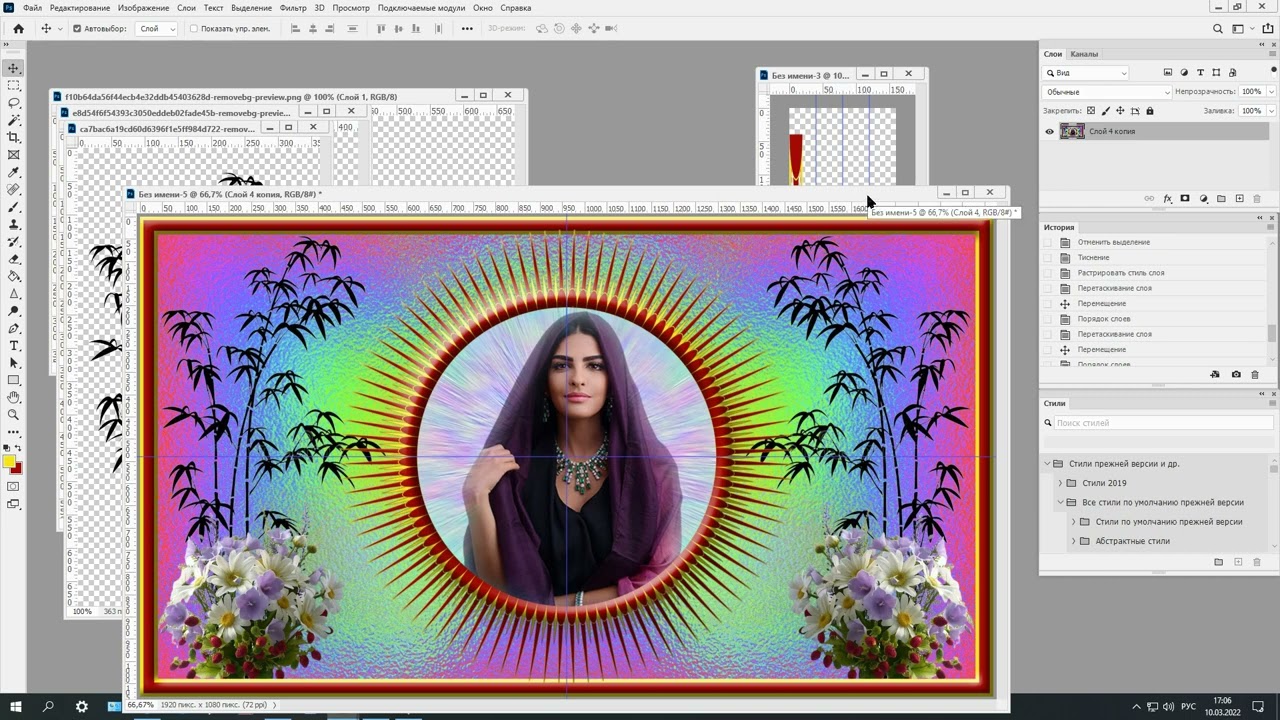Create new adjustment layer icon
This screenshot has width=1280, height=720.
pyautogui.click(x=1203, y=199)
